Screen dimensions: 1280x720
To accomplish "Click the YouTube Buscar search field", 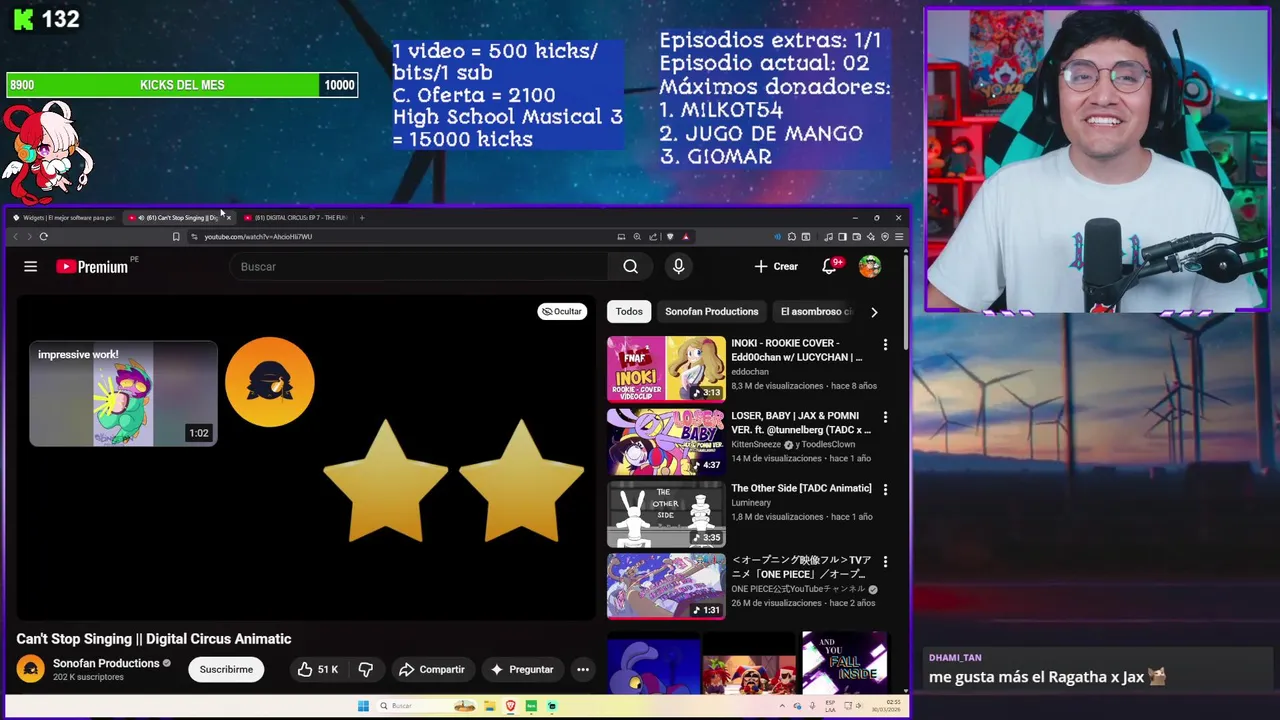I will pyautogui.click(x=420, y=267).
